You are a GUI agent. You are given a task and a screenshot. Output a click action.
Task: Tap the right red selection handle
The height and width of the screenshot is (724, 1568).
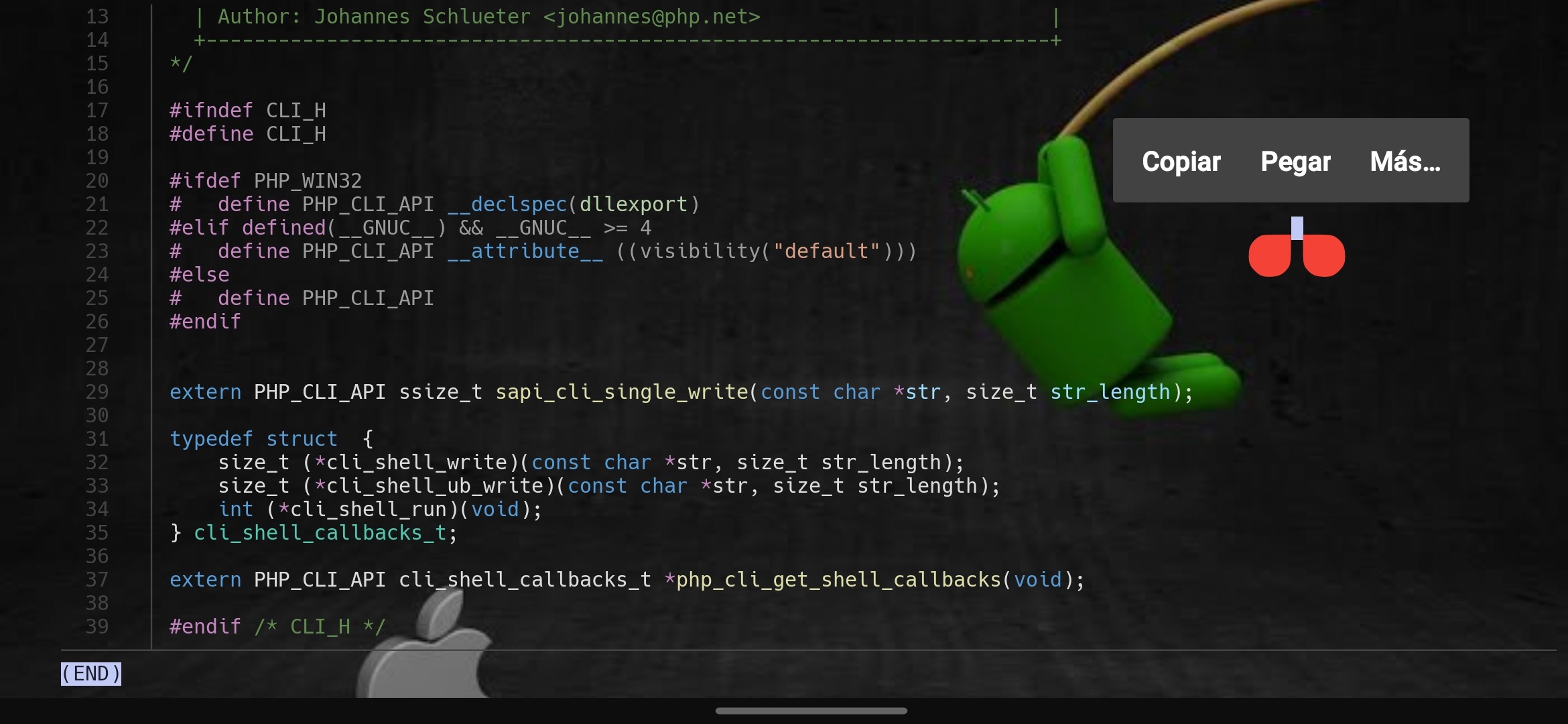(1324, 255)
